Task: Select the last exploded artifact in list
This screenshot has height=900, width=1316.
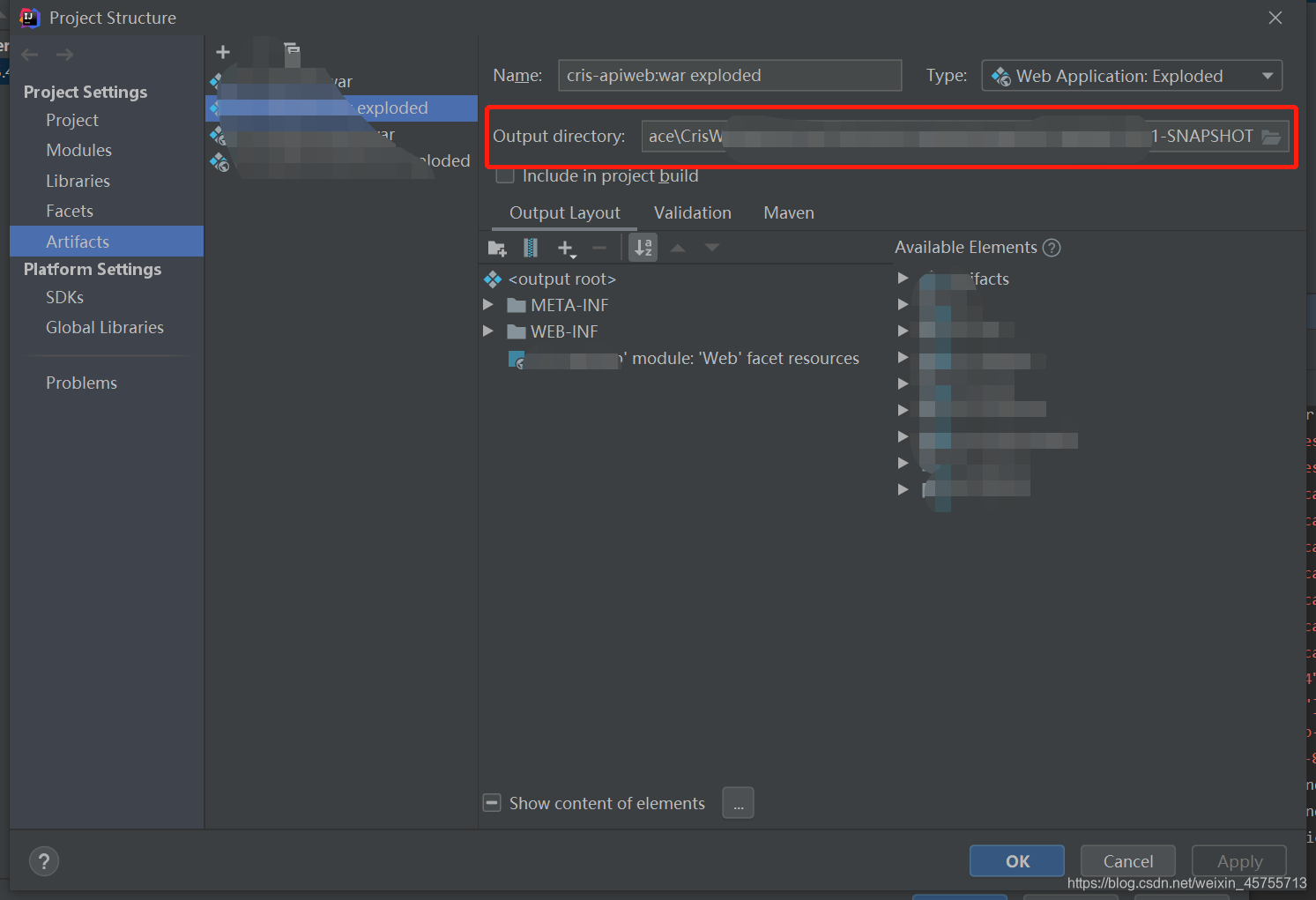Action: tap(342, 161)
